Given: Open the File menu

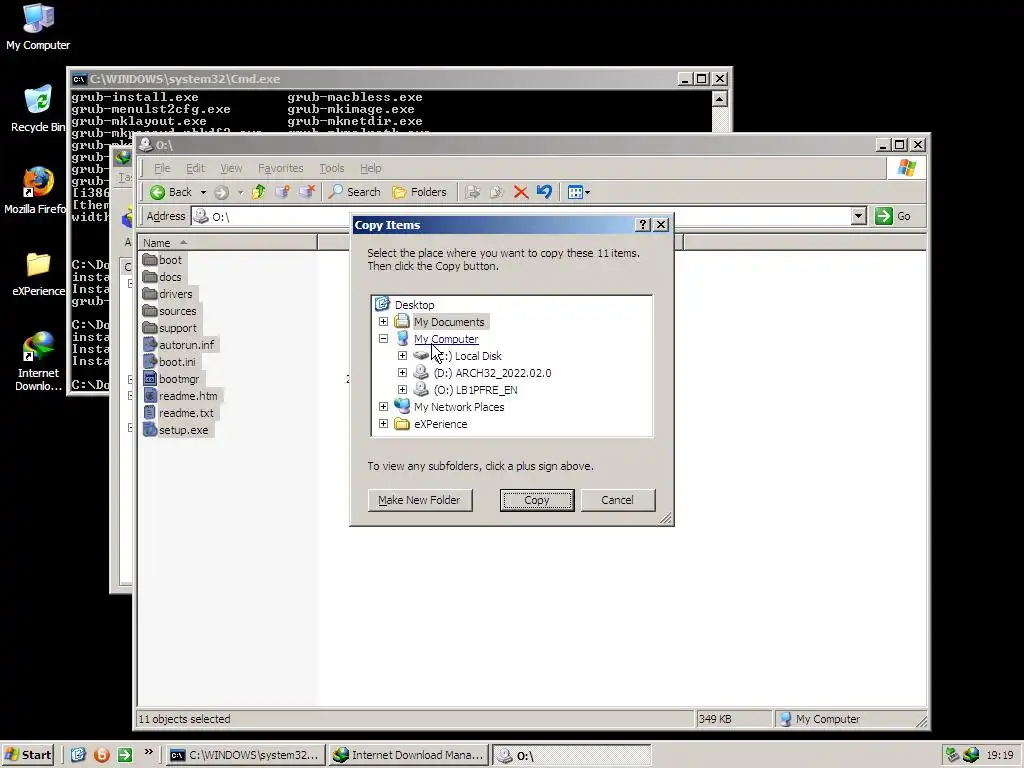Looking at the screenshot, I should click(162, 168).
